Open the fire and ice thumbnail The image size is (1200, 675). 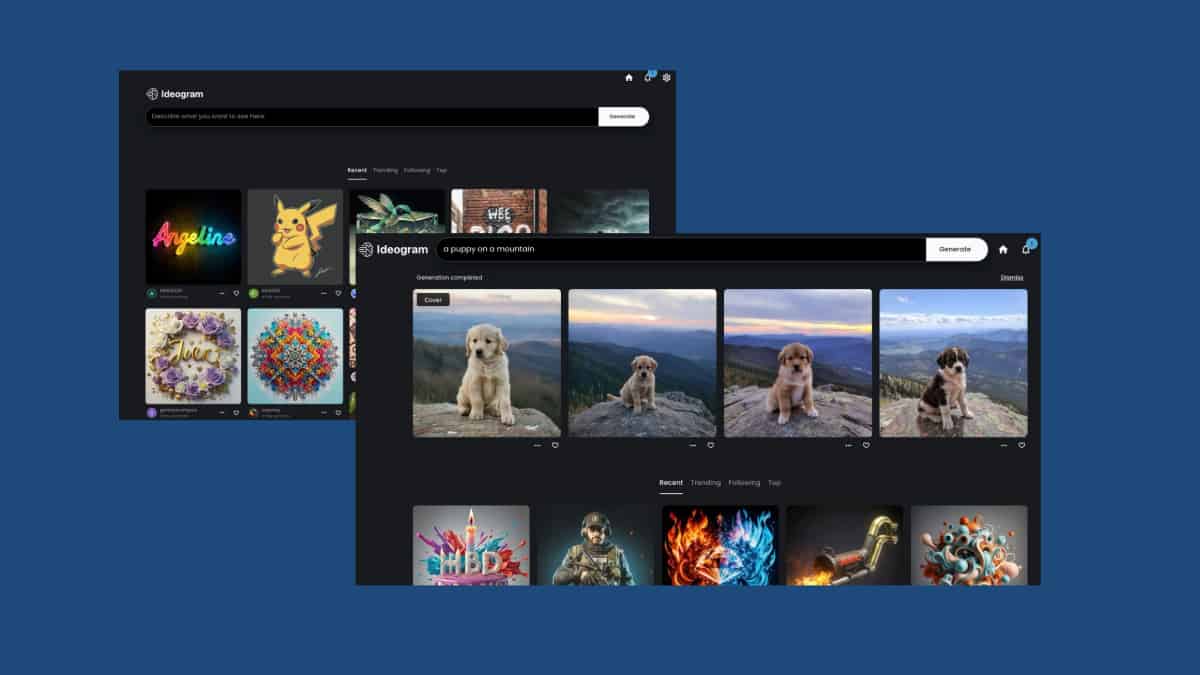click(720, 545)
